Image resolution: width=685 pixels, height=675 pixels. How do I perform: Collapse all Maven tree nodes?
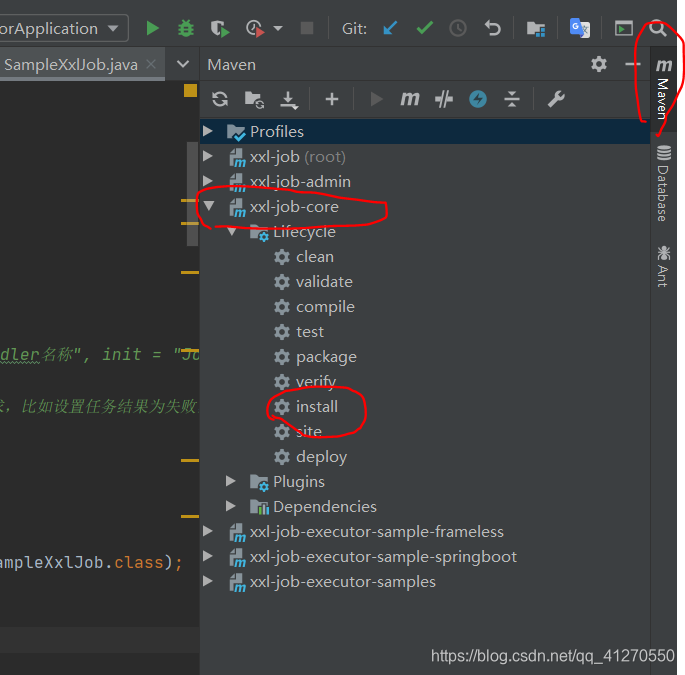tap(512, 99)
